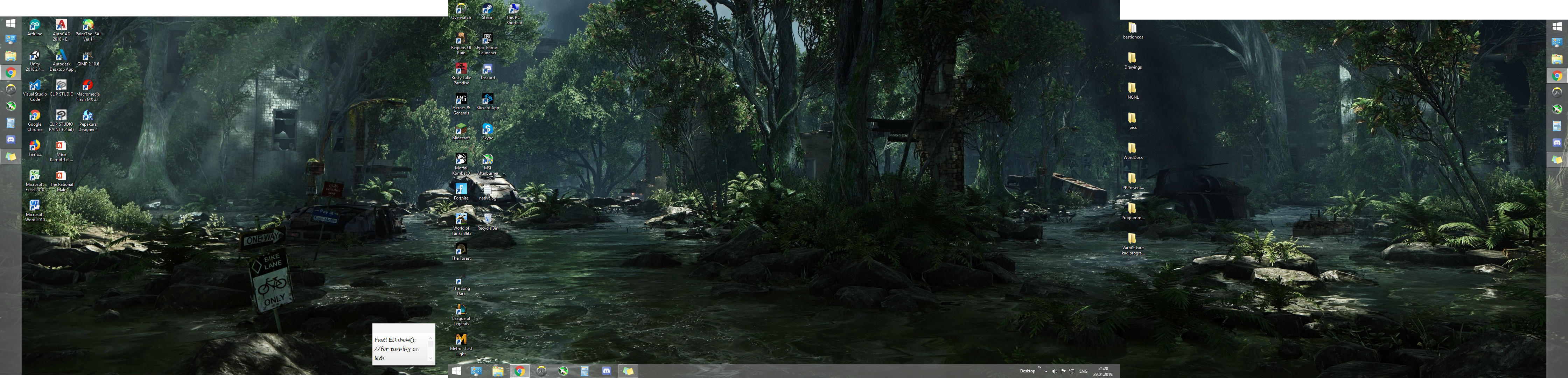
Task: Select the WordDocs folder
Action: [1132, 151]
